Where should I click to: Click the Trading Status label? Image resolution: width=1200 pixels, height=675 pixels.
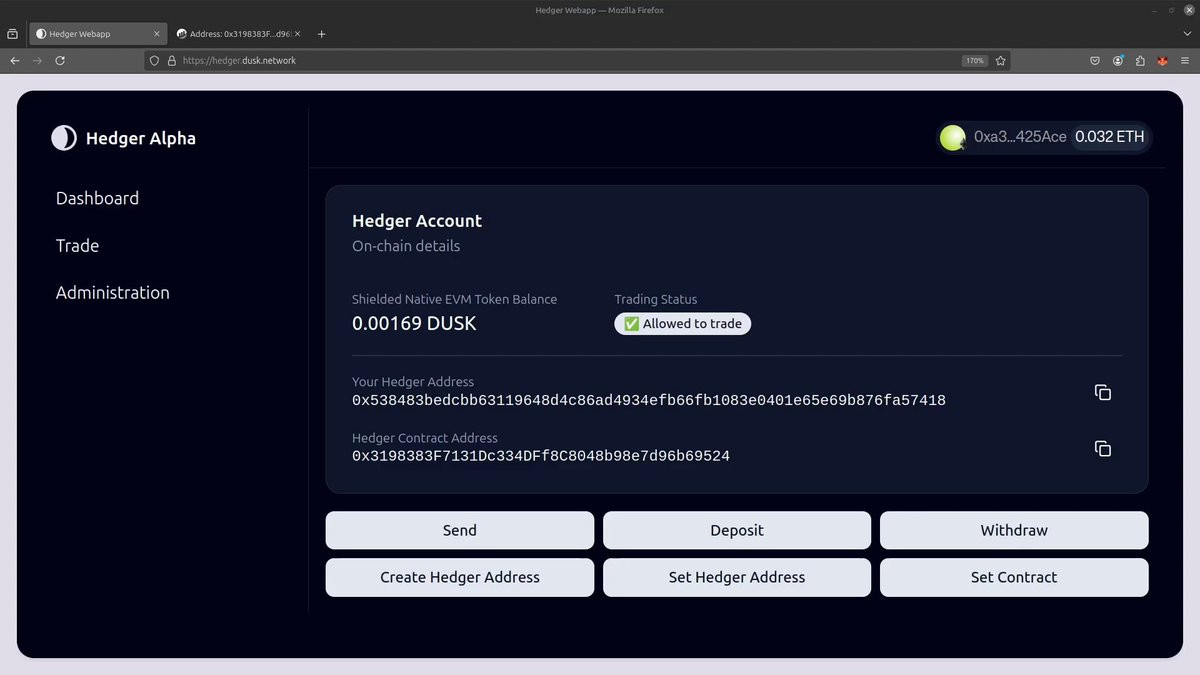point(655,299)
